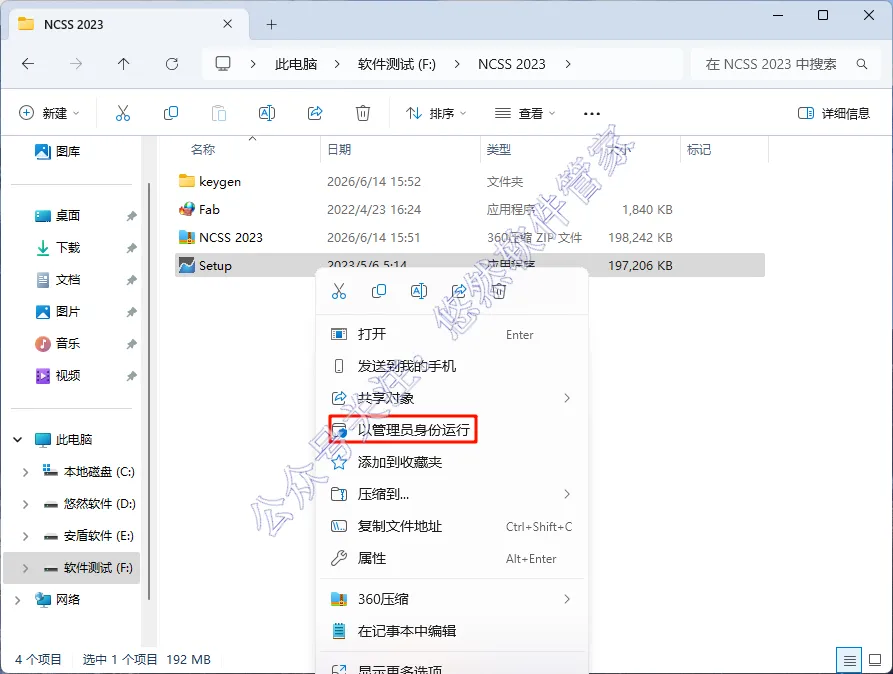893x674 pixels.
Task: Open the new tab plus button
Action: [x=272, y=24]
